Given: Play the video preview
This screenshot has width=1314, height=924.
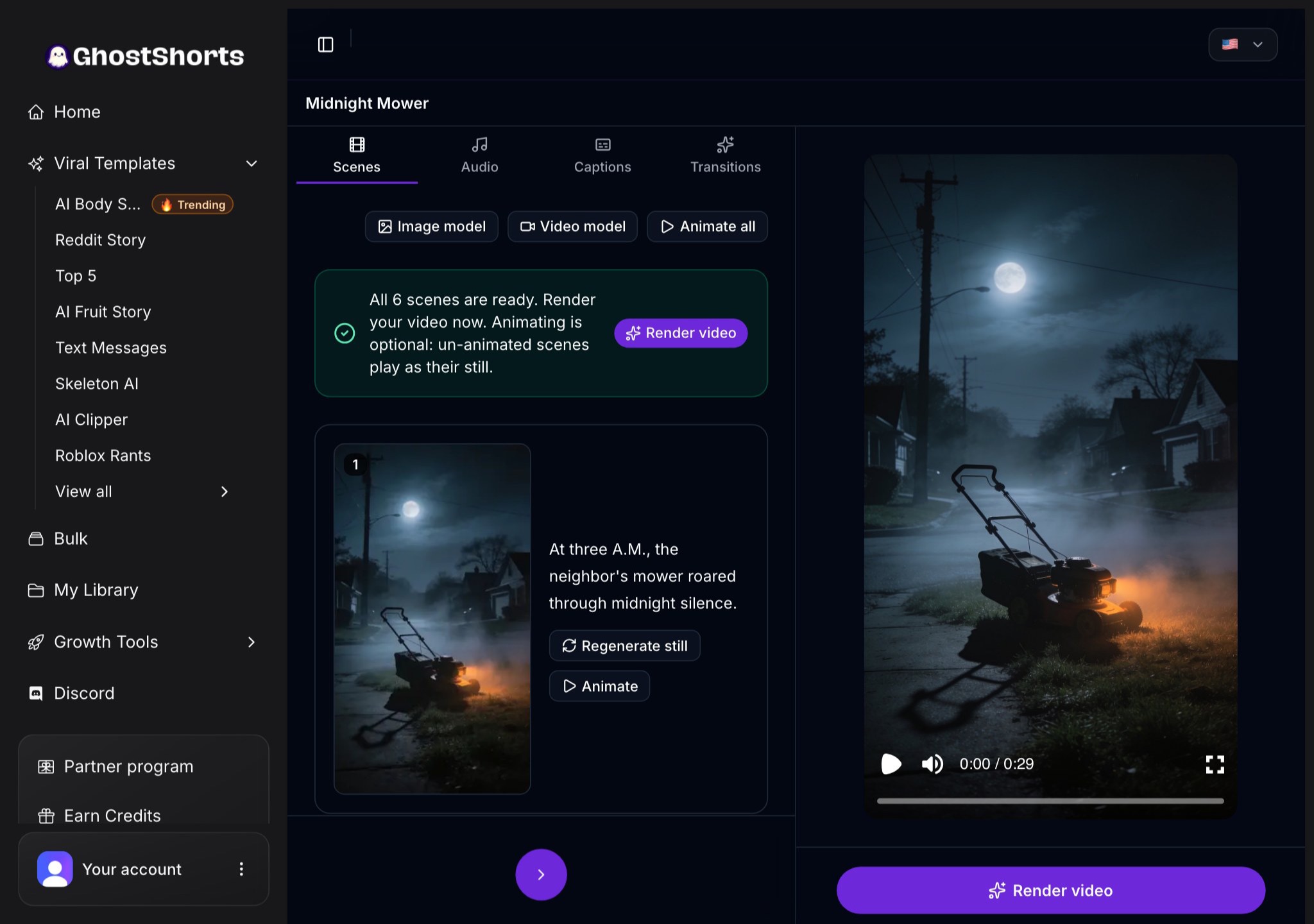Looking at the screenshot, I should coord(891,764).
